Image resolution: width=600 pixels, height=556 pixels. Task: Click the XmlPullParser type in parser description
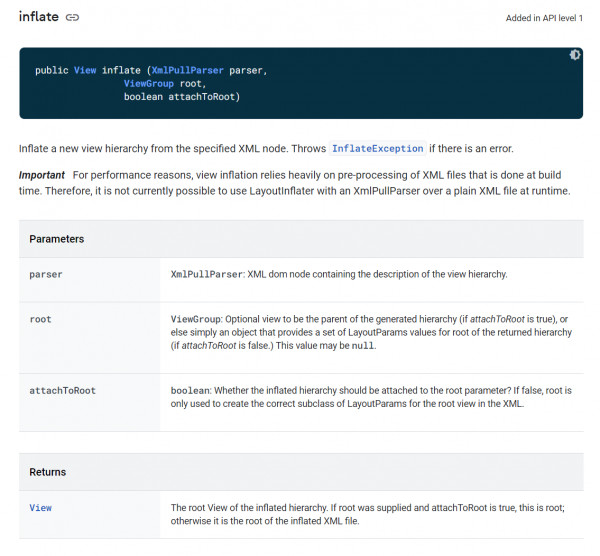207,274
